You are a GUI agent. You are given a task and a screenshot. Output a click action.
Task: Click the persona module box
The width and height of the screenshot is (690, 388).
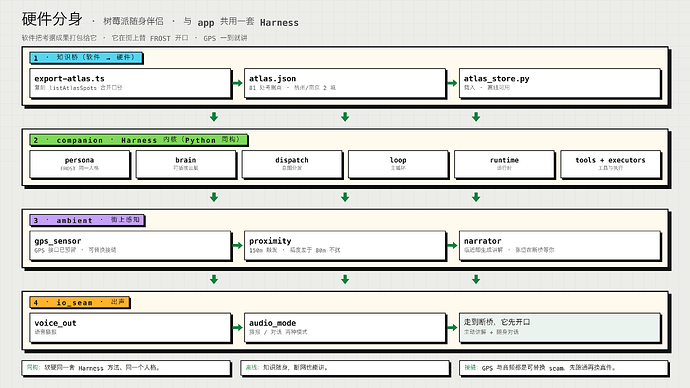80,165
